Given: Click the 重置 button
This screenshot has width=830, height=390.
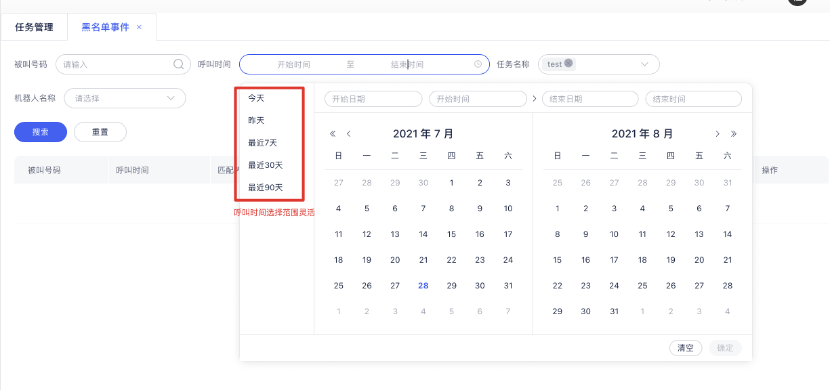Looking at the screenshot, I should 100,132.
